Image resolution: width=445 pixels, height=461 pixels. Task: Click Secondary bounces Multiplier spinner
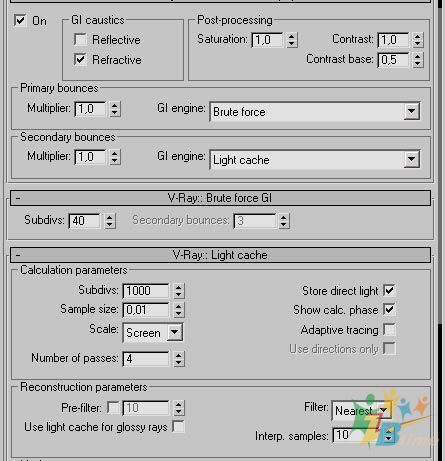coord(115,157)
